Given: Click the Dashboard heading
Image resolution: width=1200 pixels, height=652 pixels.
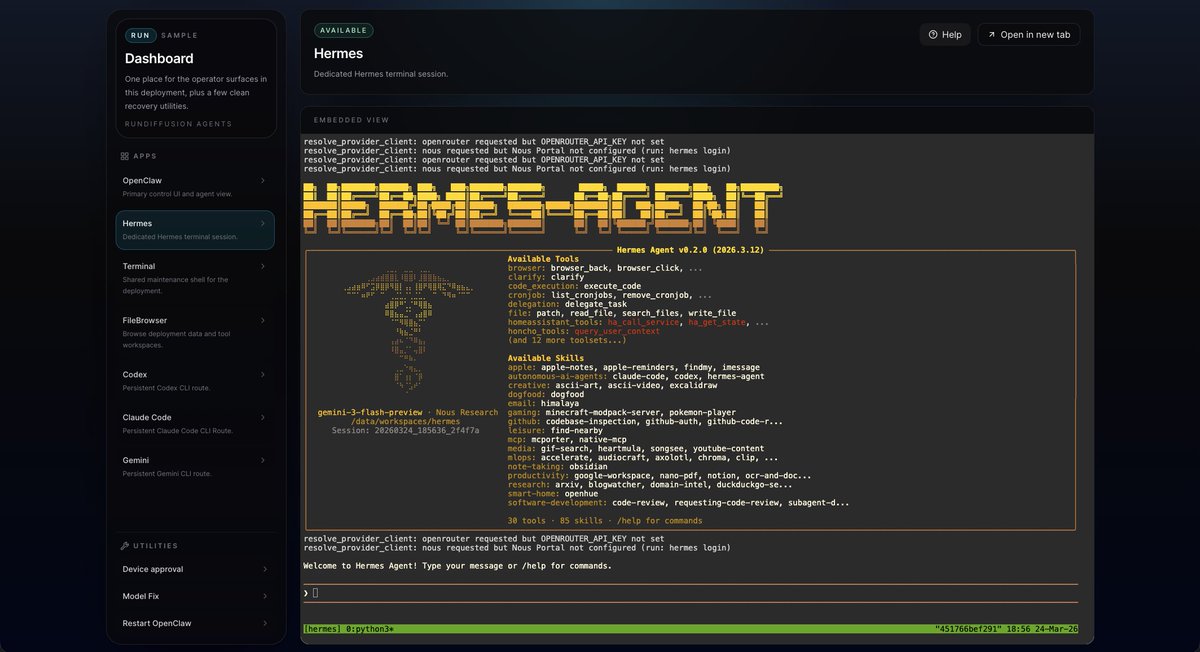Looking at the screenshot, I should 159,58.
